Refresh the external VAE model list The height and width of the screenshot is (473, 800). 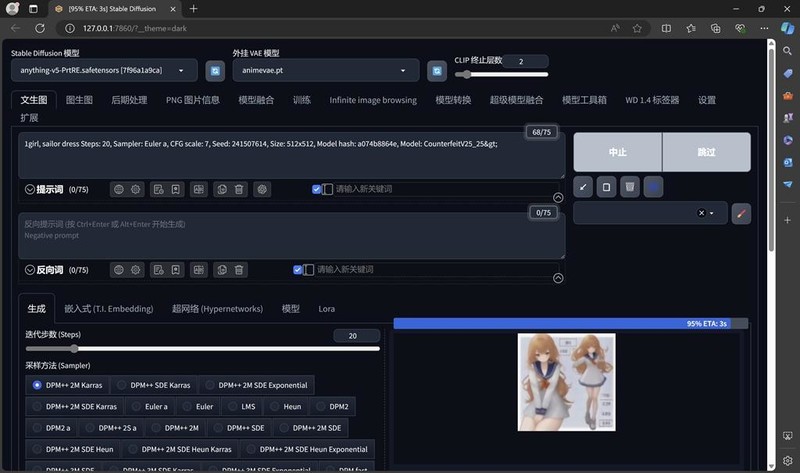pyautogui.click(x=437, y=71)
